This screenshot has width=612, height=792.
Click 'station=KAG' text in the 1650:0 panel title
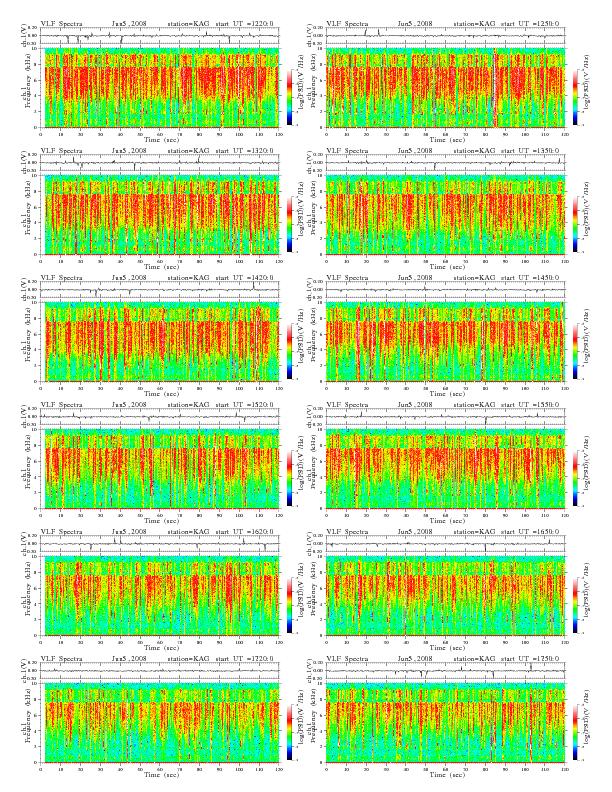pyautogui.click(x=474, y=531)
